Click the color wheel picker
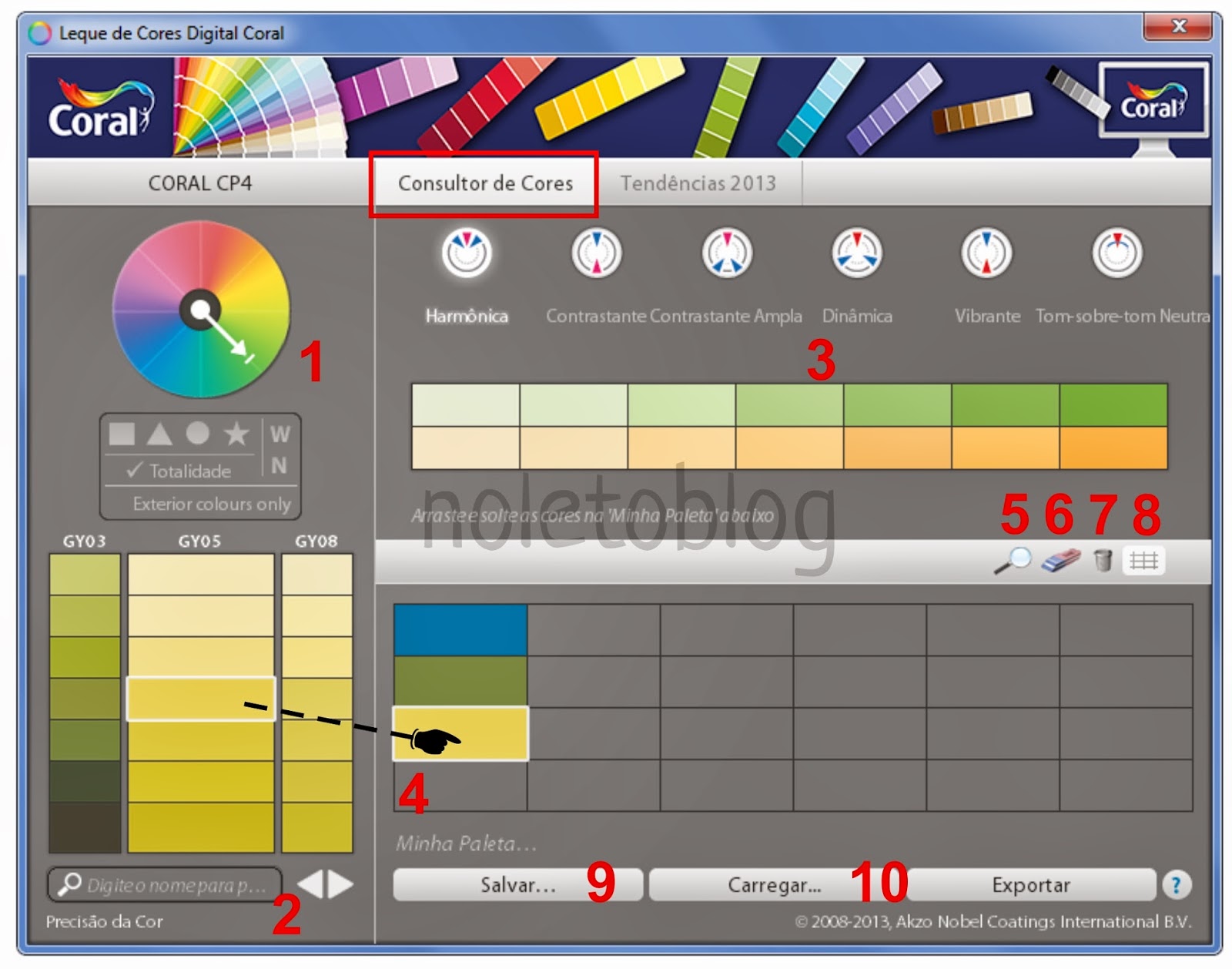This screenshot has height=969, width=1232. [201, 310]
